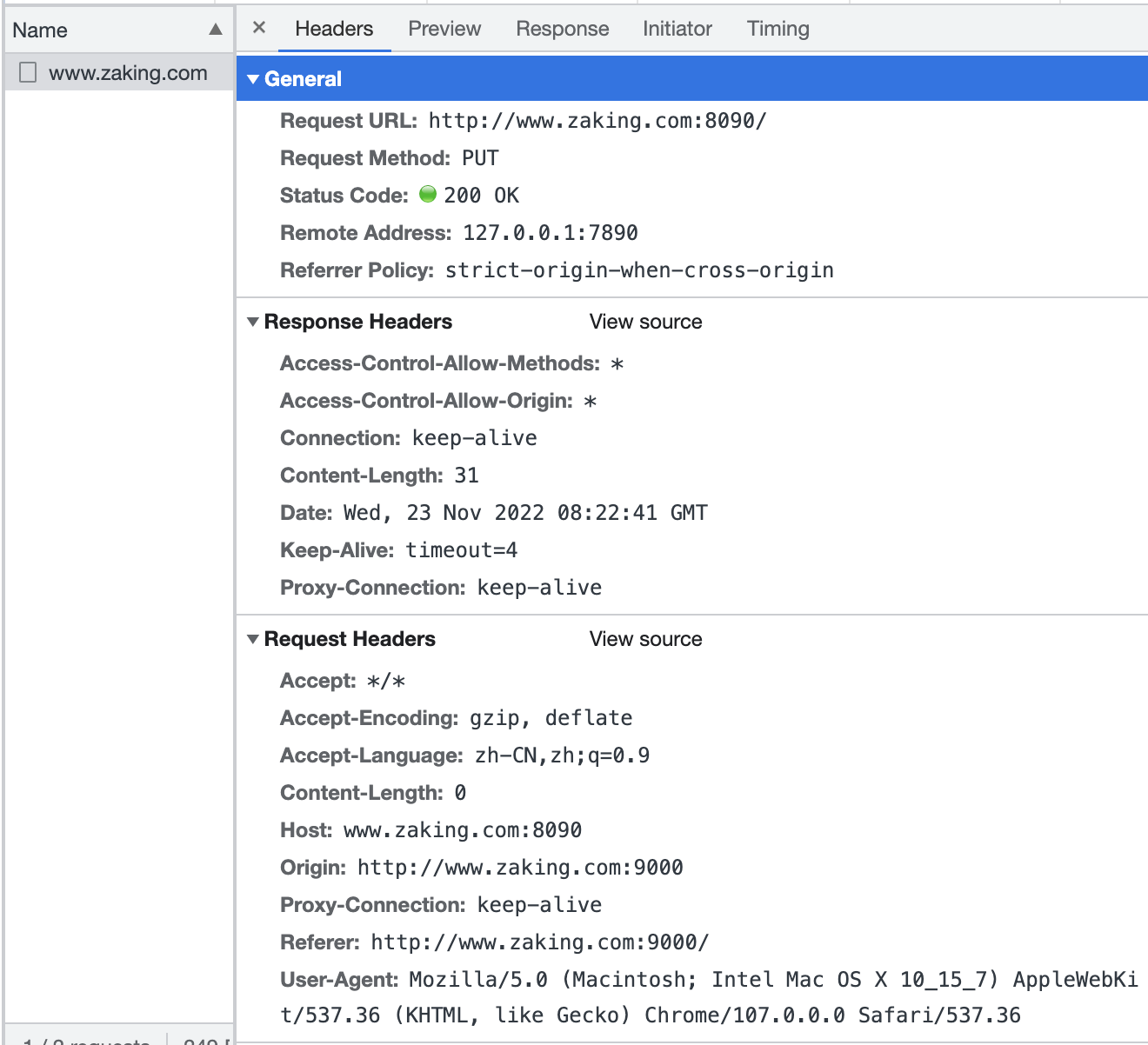Click the Name column header
This screenshot has height=1045, width=1148.
tap(119, 30)
